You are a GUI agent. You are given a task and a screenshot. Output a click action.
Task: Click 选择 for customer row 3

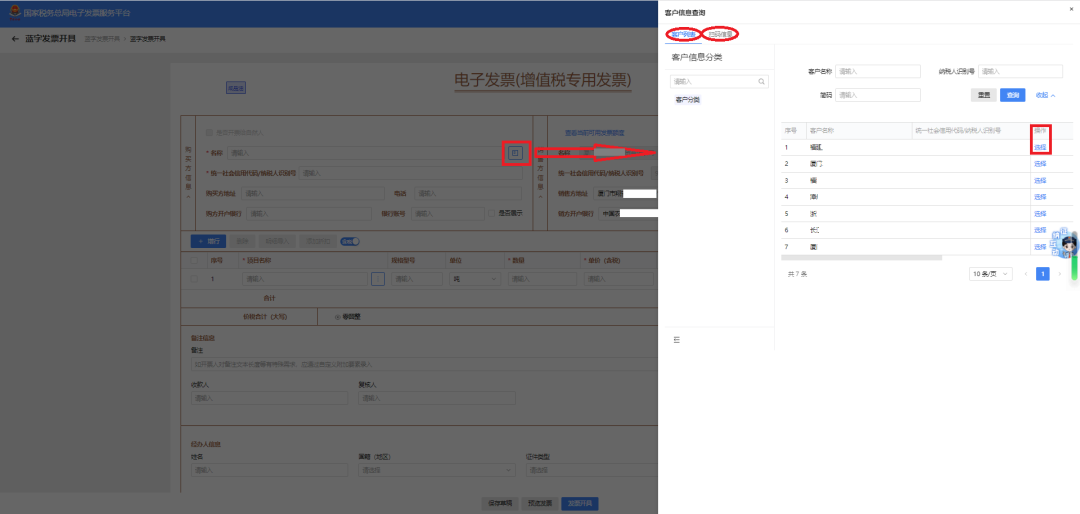[1040, 181]
